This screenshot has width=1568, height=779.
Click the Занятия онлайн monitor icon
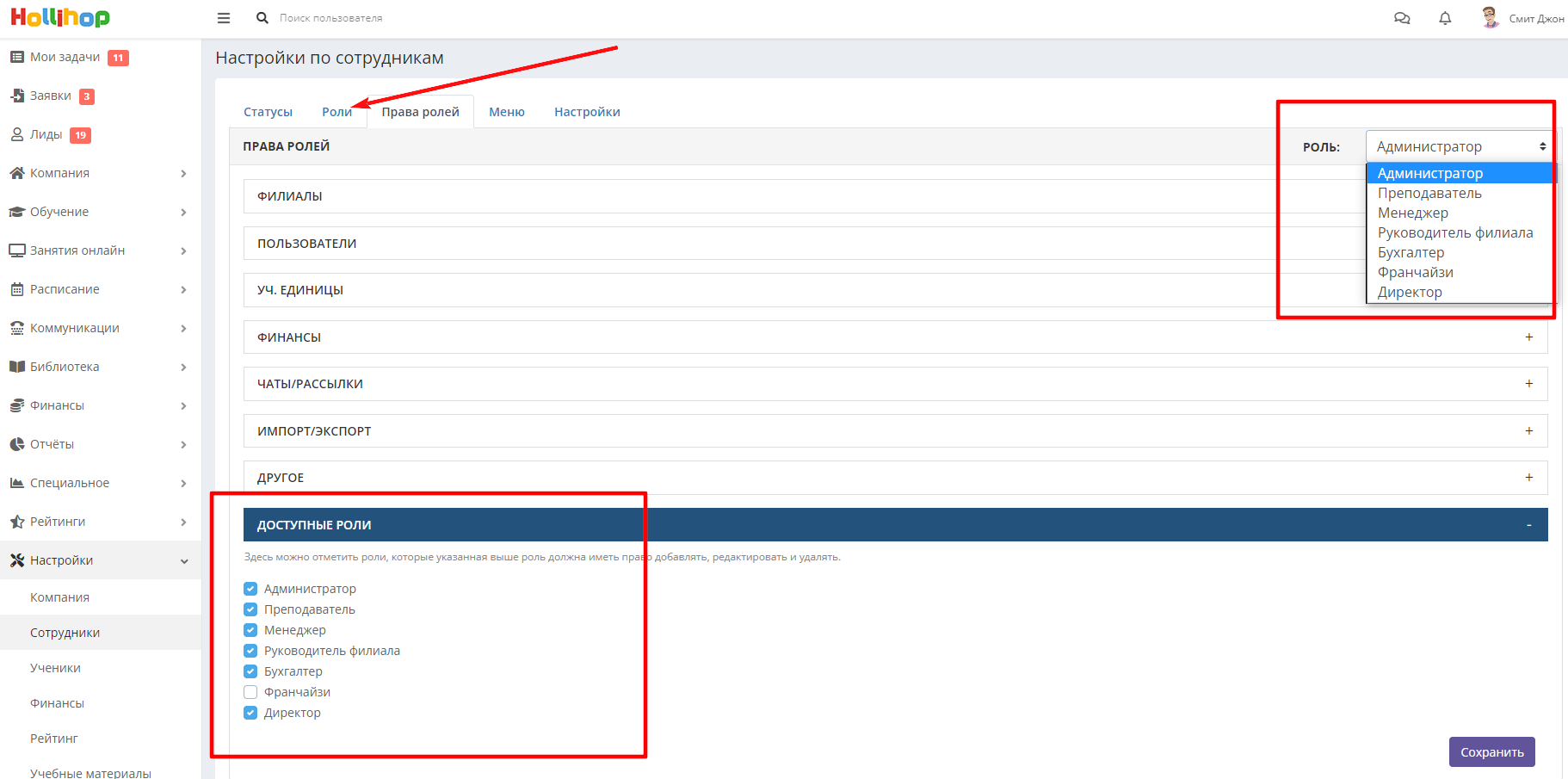coord(16,250)
